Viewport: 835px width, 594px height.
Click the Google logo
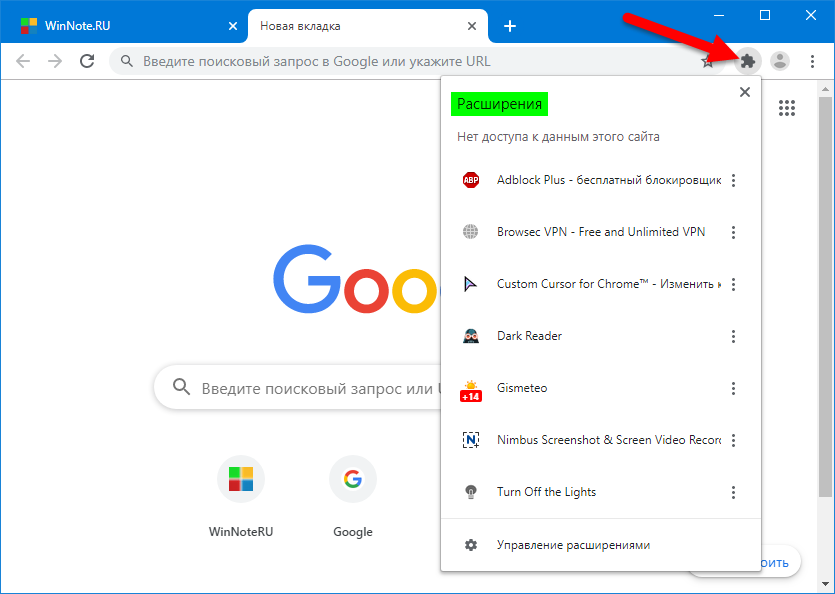click(x=357, y=279)
